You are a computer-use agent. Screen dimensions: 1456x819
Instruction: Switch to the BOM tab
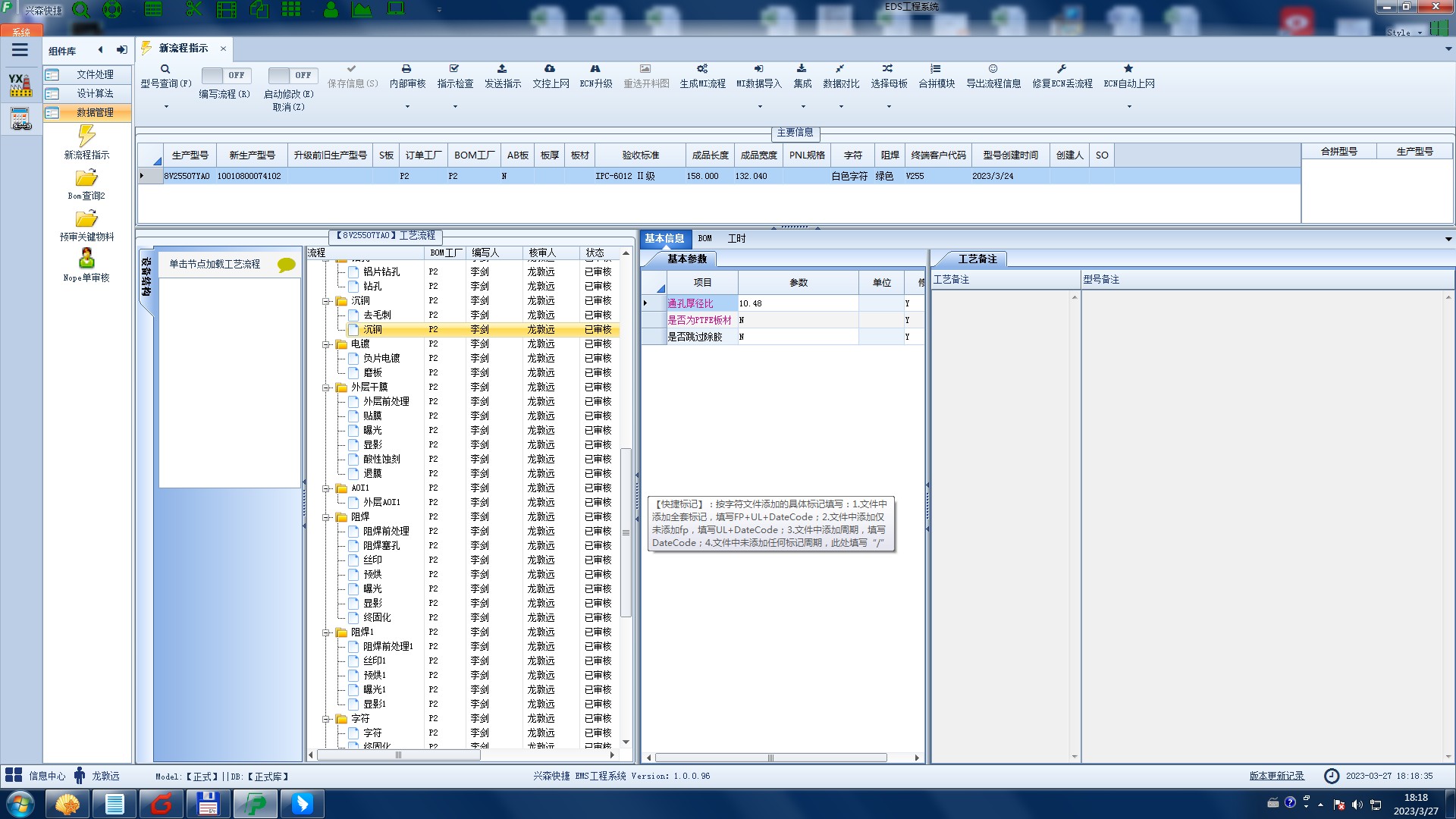tap(704, 238)
